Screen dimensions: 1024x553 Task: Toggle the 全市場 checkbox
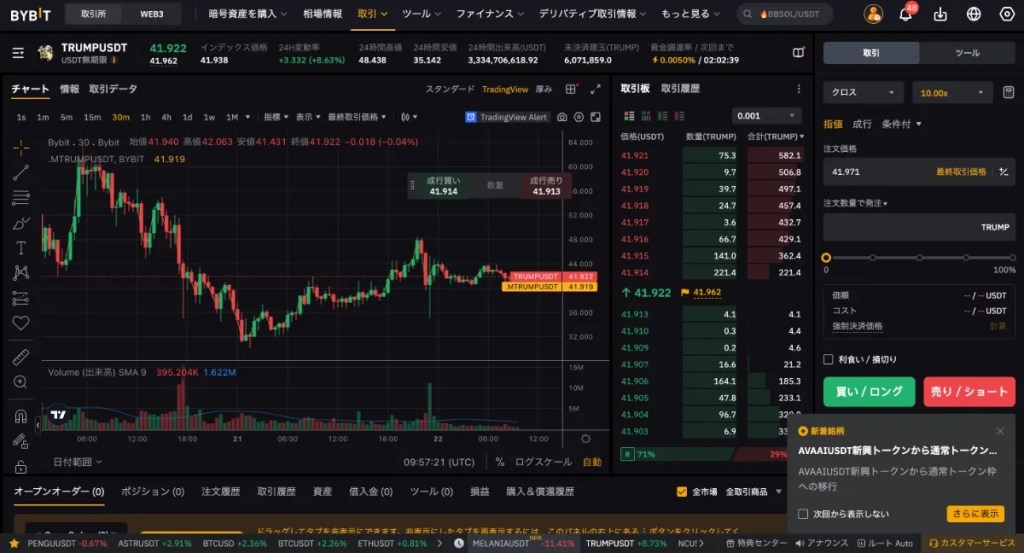(682, 492)
